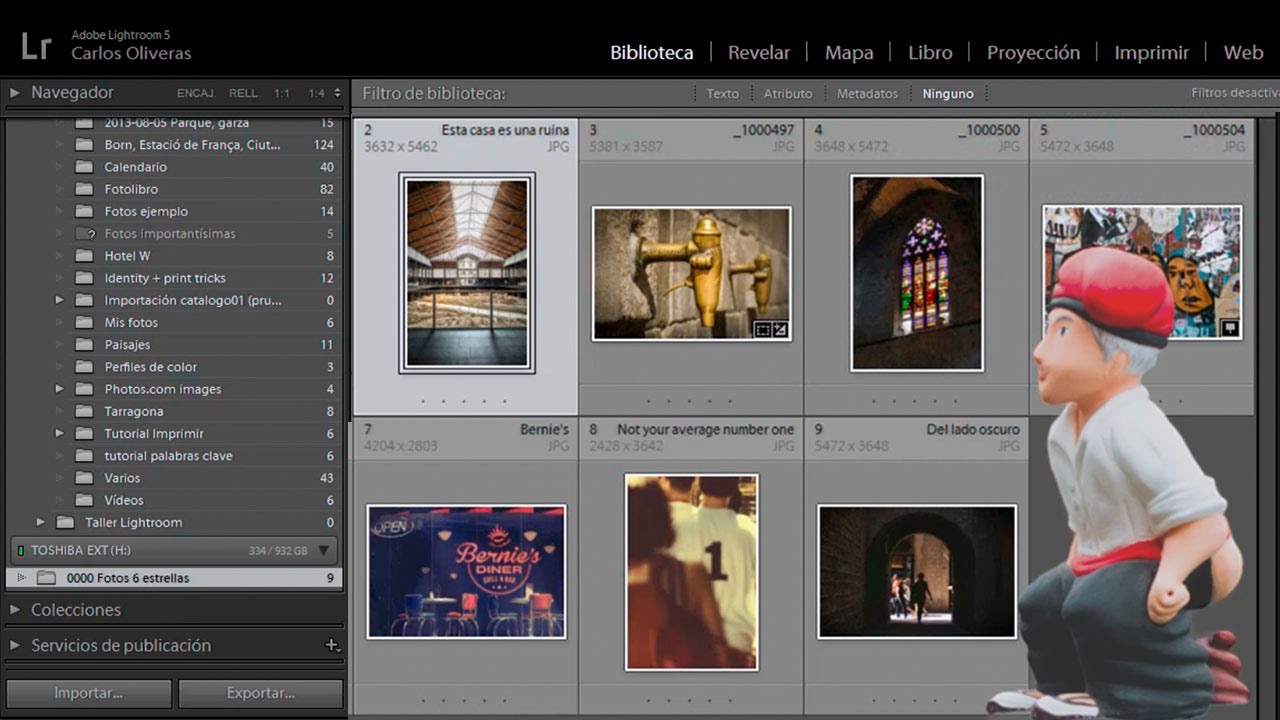This screenshot has width=1280, height=720.
Task: Set navigator zoom to ENCAJ.
Action: pos(196,93)
